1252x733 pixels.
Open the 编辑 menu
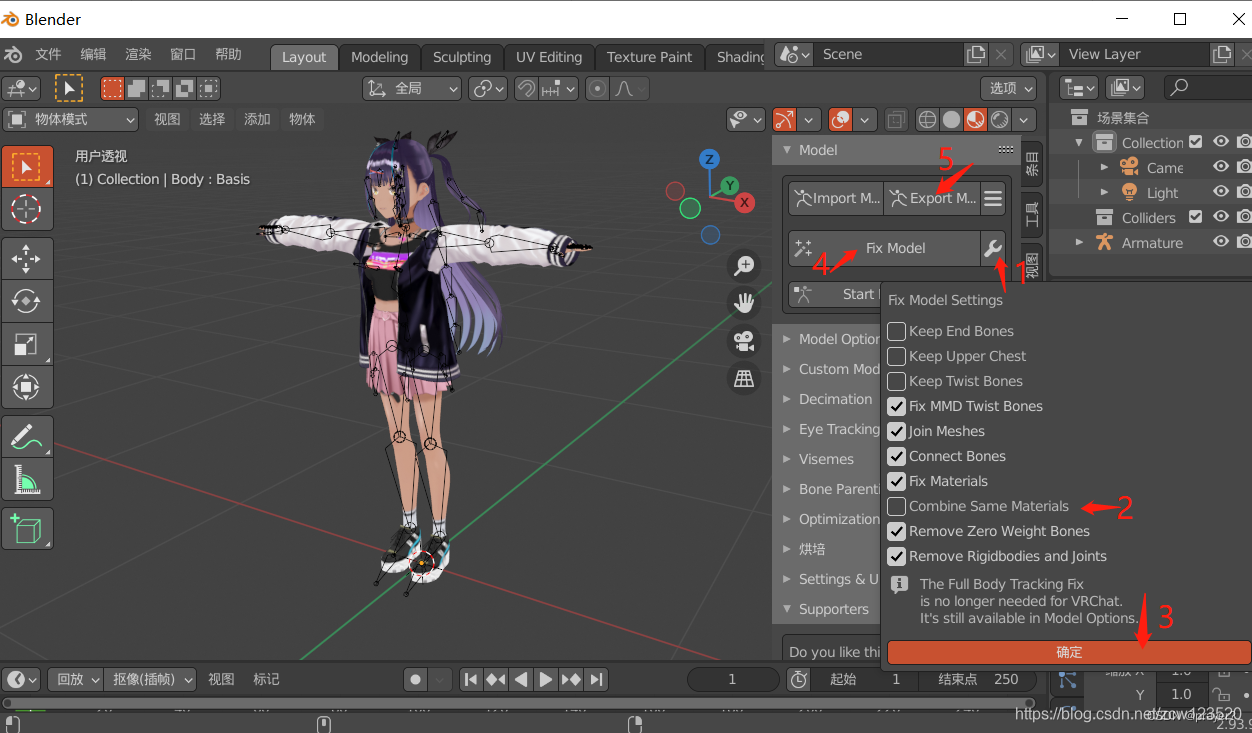[x=93, y=54]
